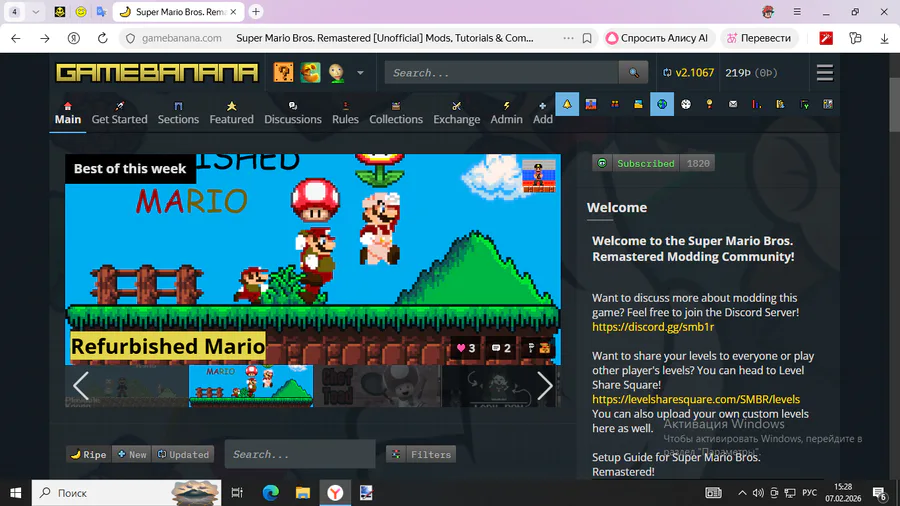Open the question block game icon

tap(283, 72)
